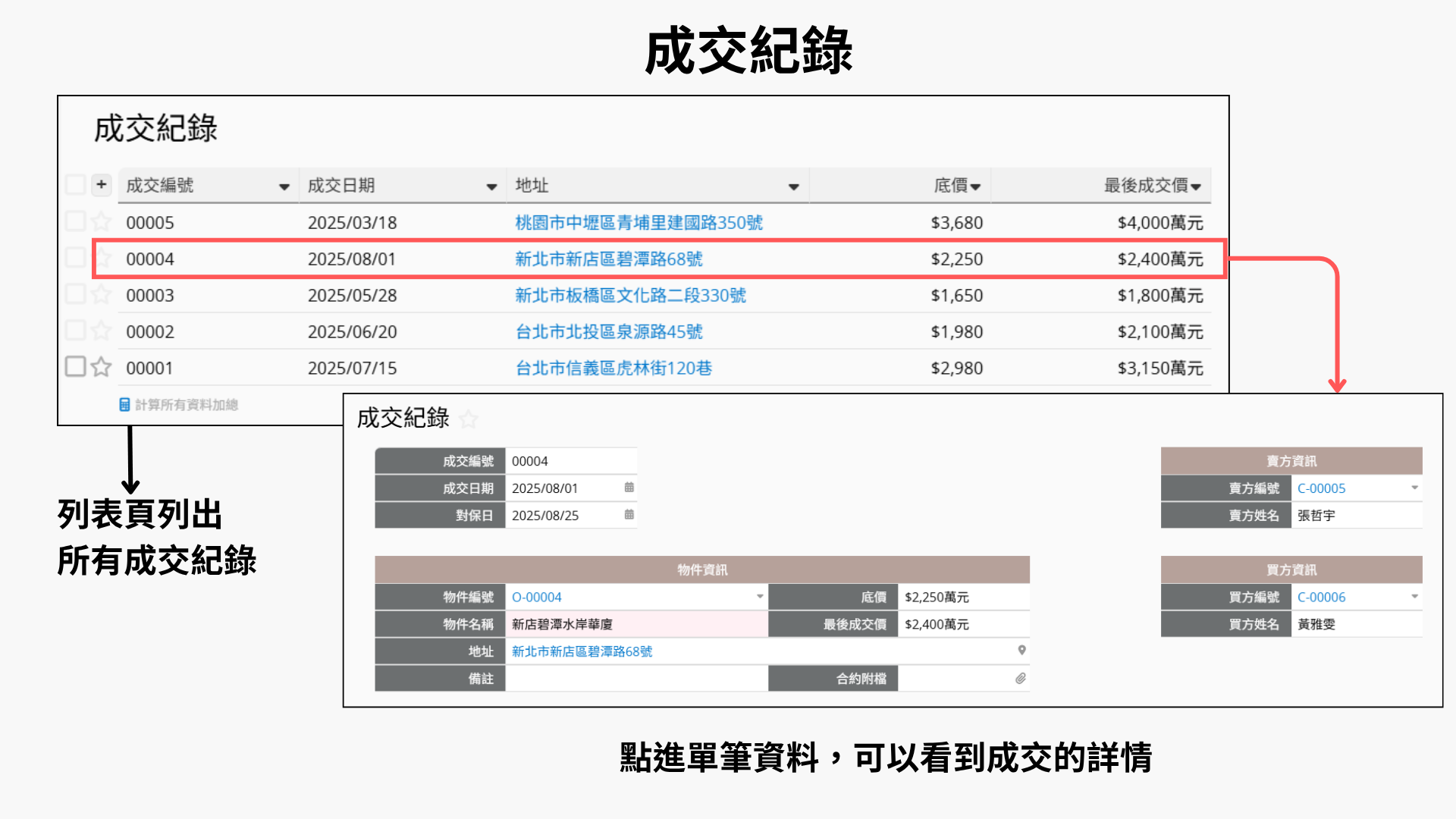
Task: Open calendar picker for 成交日期 field
Action: [x=629, y=488]
